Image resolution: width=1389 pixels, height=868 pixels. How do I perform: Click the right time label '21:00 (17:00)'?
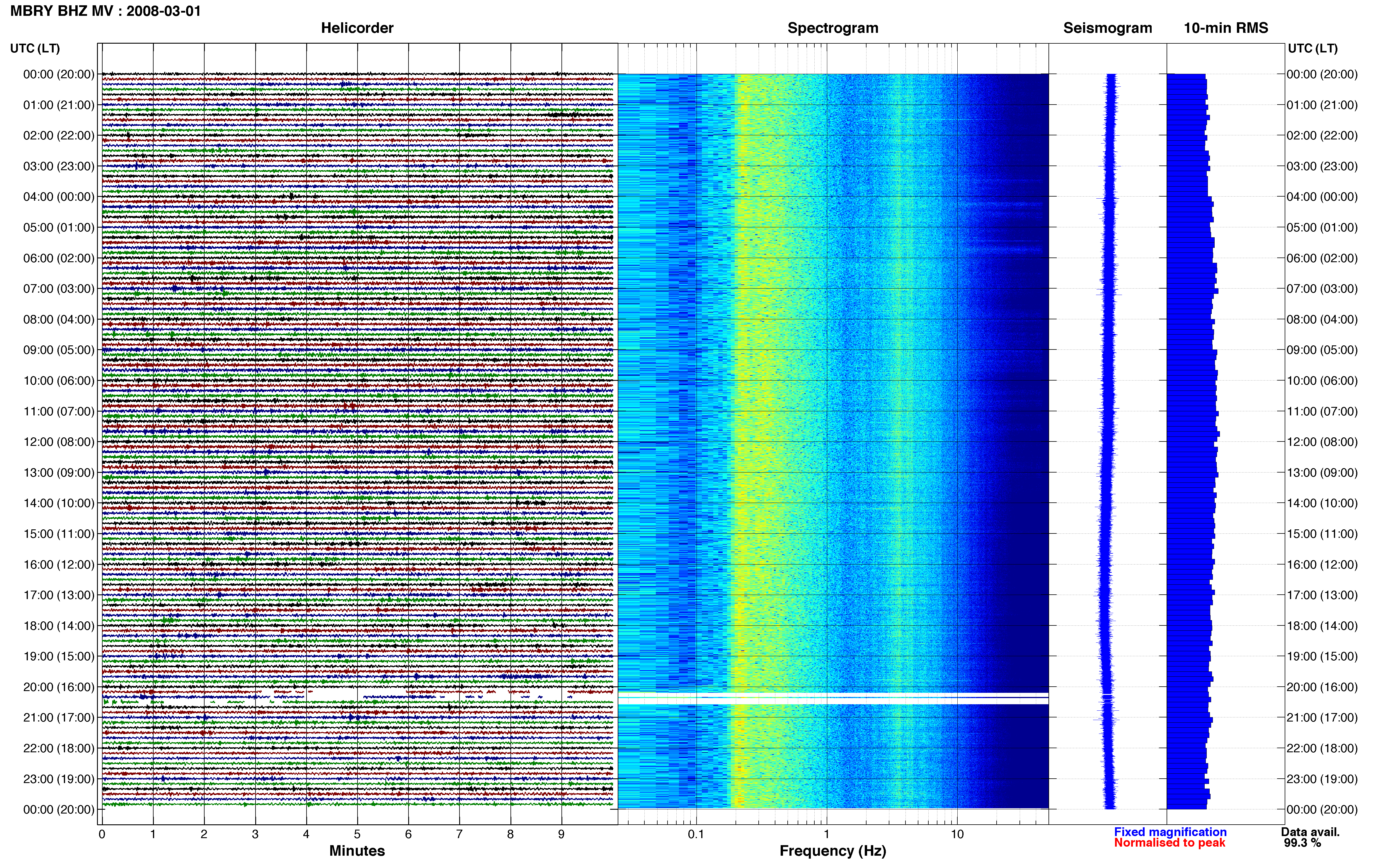(1322, 718)
